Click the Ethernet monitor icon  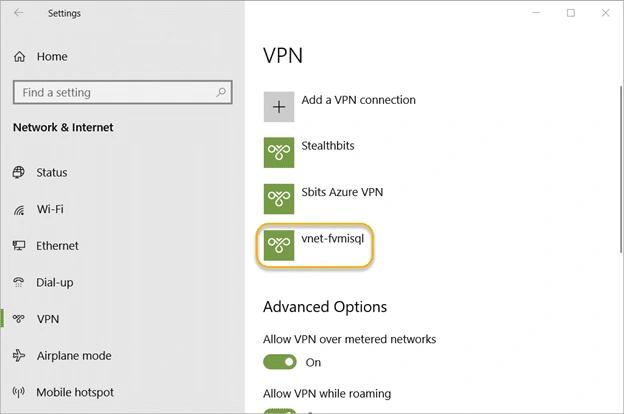point(19,246)
